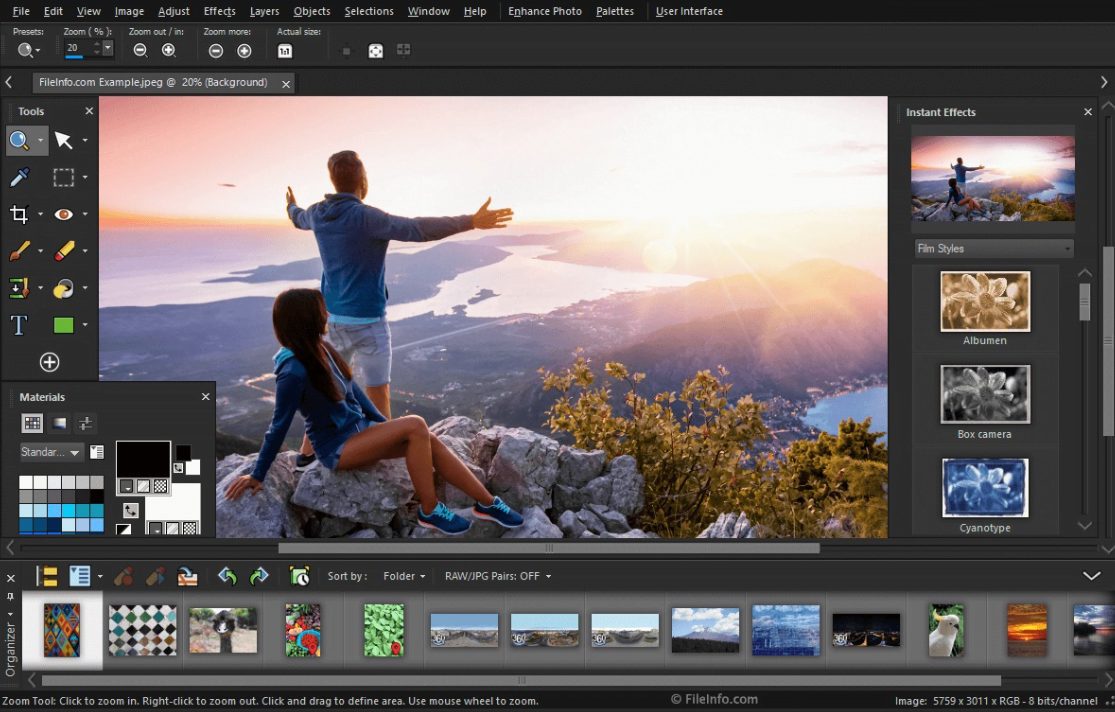Open the Adjust menu

pos(173,11)
